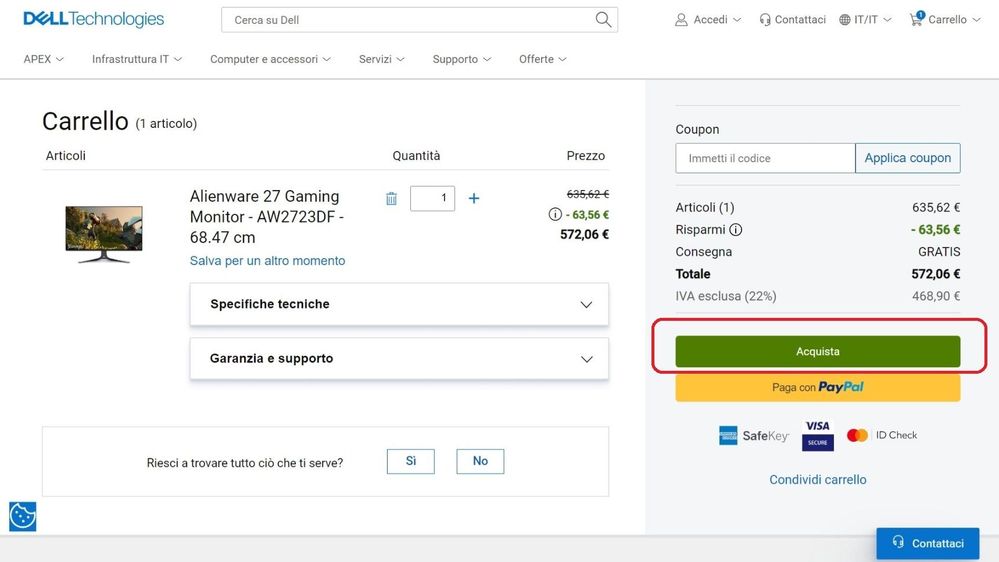Delete the monitor with the trash icon
Viewport: 999px width, 562px height.
pyautogui.click(x=391, y=198)
